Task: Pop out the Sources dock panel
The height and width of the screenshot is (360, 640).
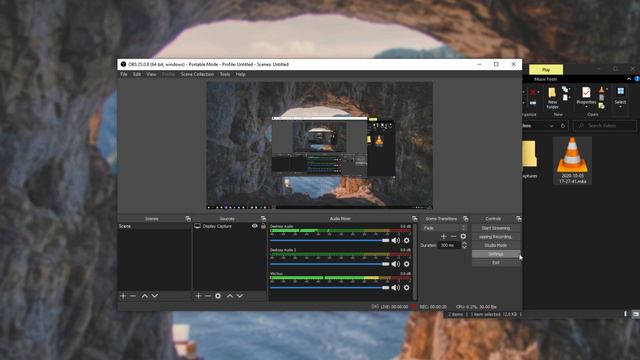Action: pyautogui.click(x=263, y=219)
